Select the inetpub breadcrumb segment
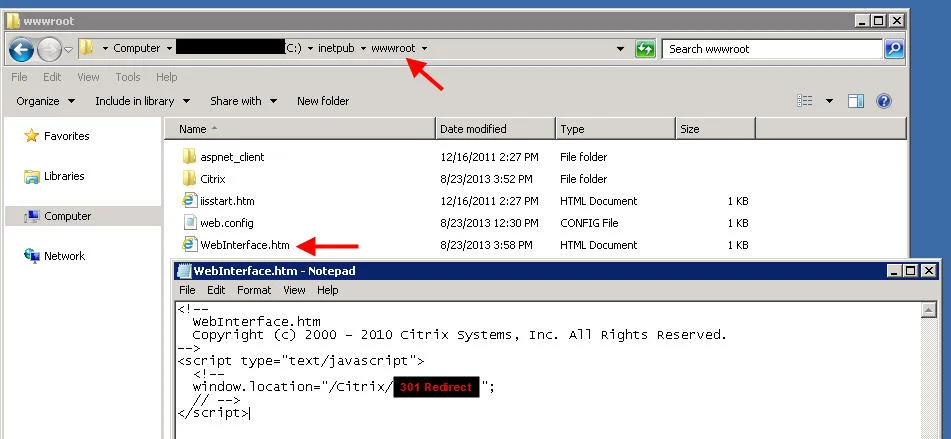951x439 pixels. (336, 48)
